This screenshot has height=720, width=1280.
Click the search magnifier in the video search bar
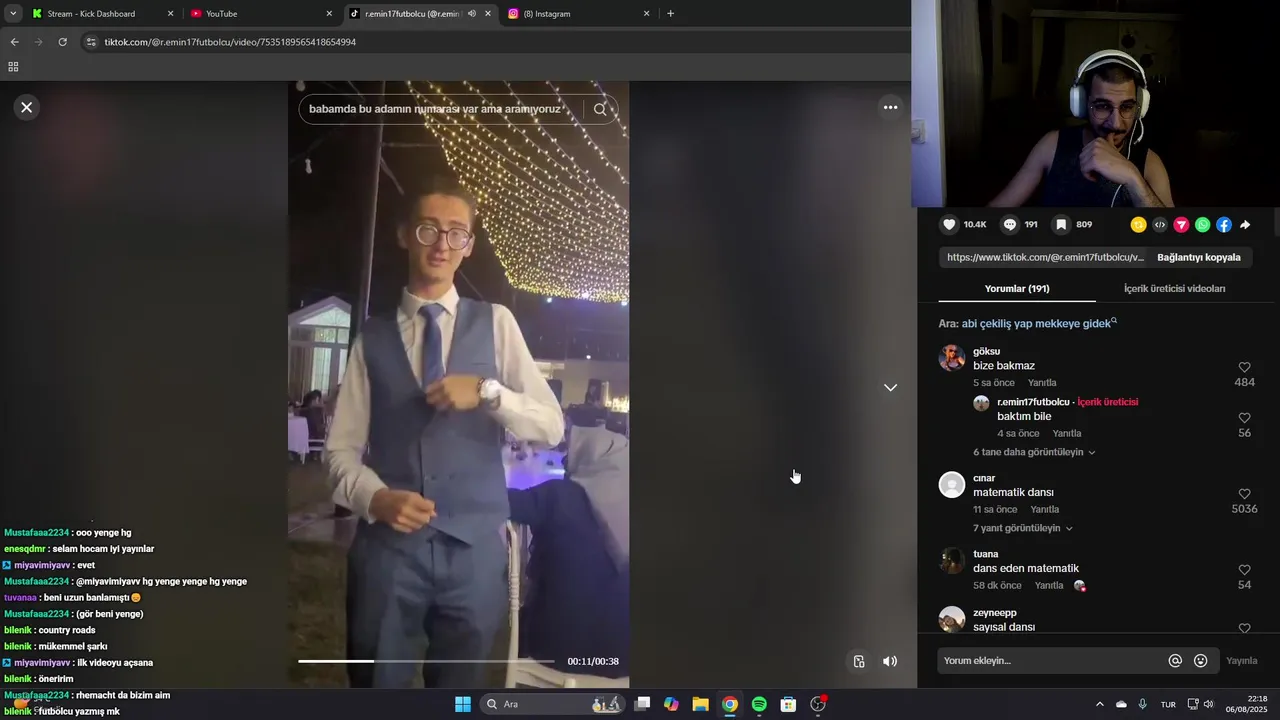point(600,109)
